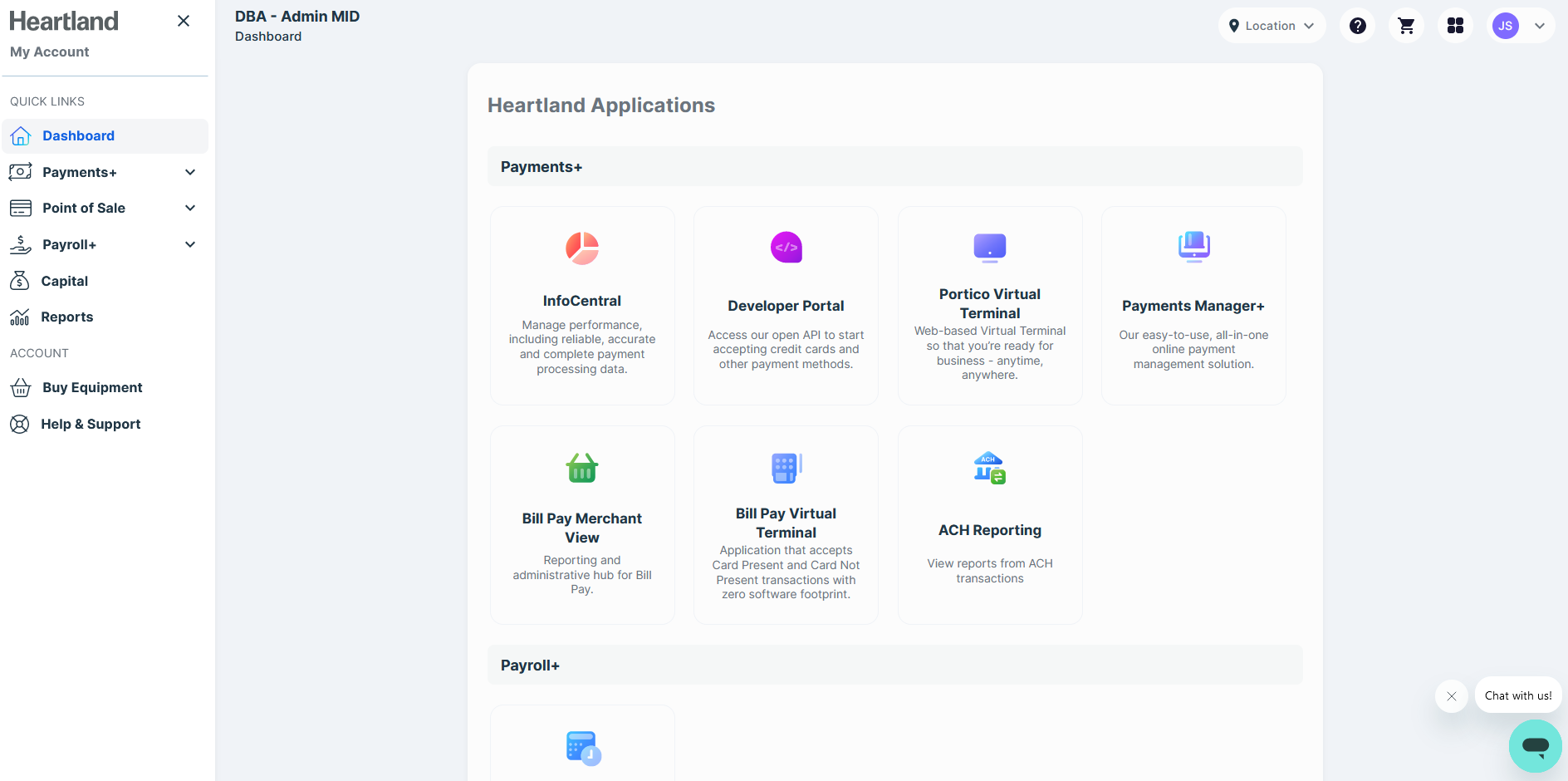Open the chat bubble widget
This screenshot has height=781, width=1568.
pos(1536,746)
